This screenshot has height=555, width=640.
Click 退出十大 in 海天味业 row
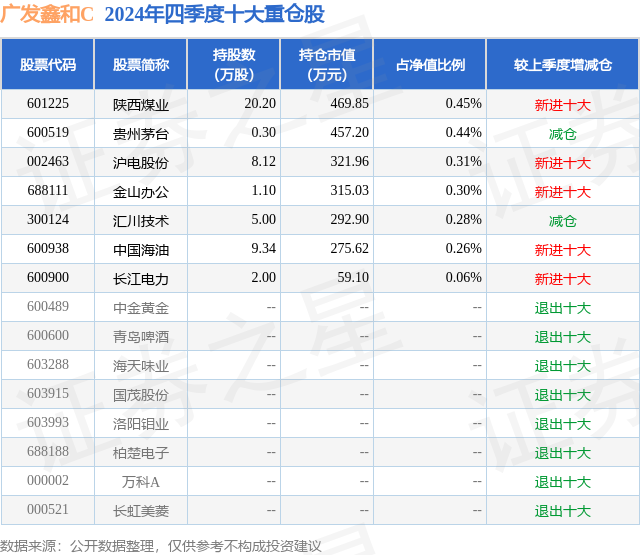click(x=563, y=366)
